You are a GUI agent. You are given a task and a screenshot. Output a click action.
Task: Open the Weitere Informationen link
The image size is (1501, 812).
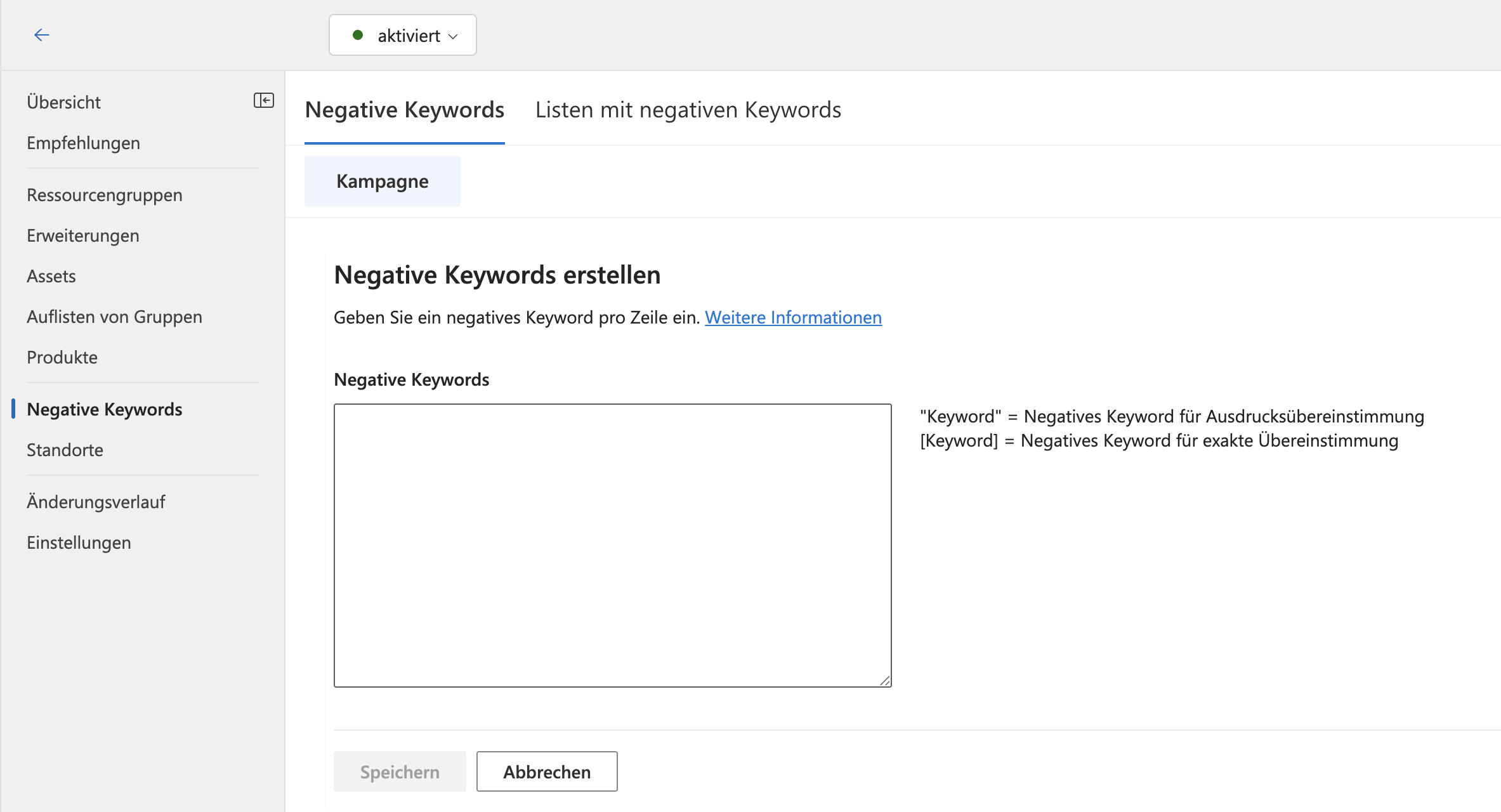click(x=793, y=317)
